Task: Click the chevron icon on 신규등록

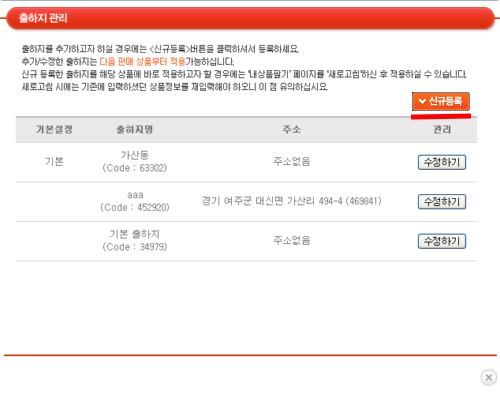Action: point(422,101)
